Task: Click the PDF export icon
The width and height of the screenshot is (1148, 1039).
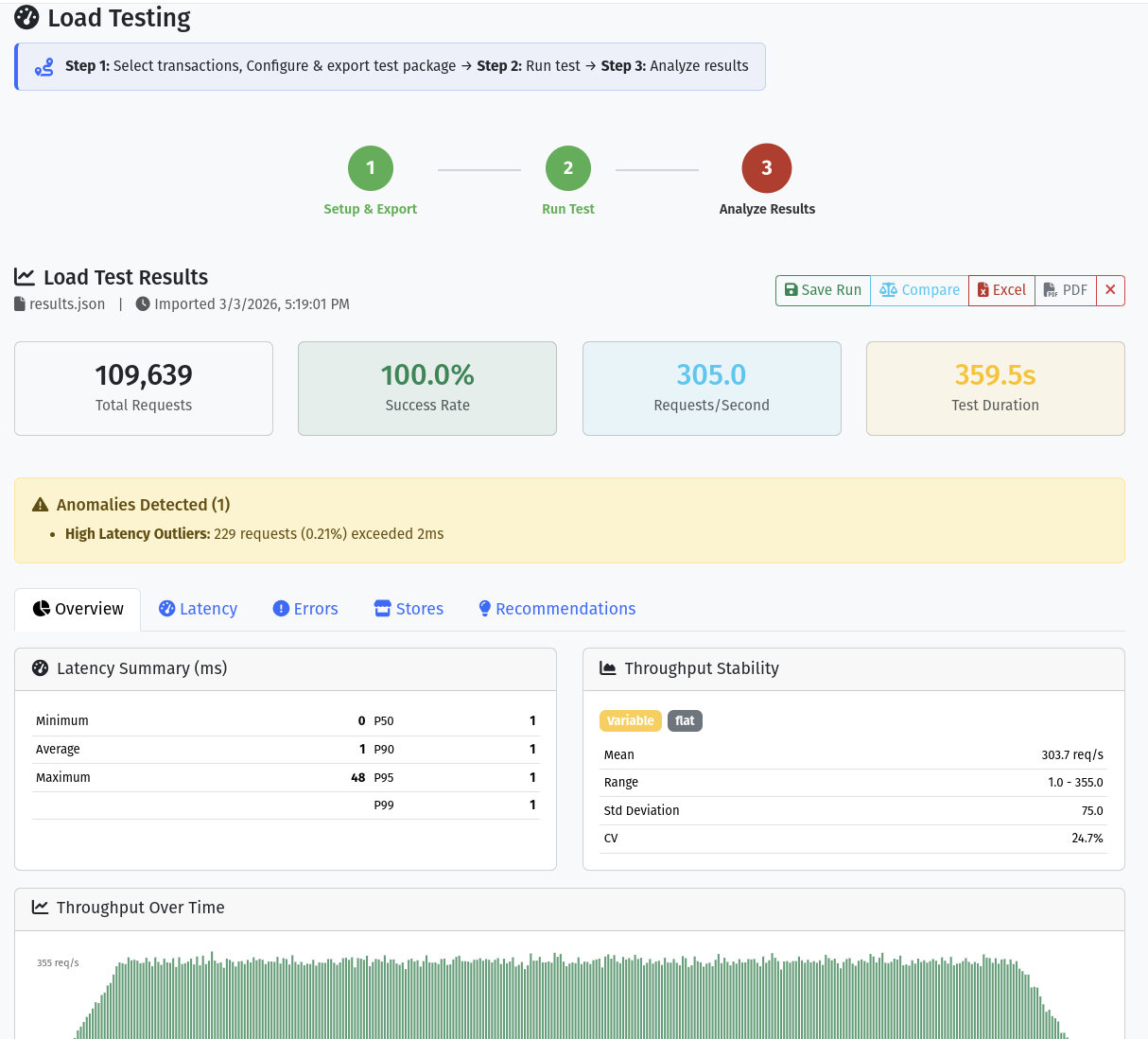Action: (1052, 290)
